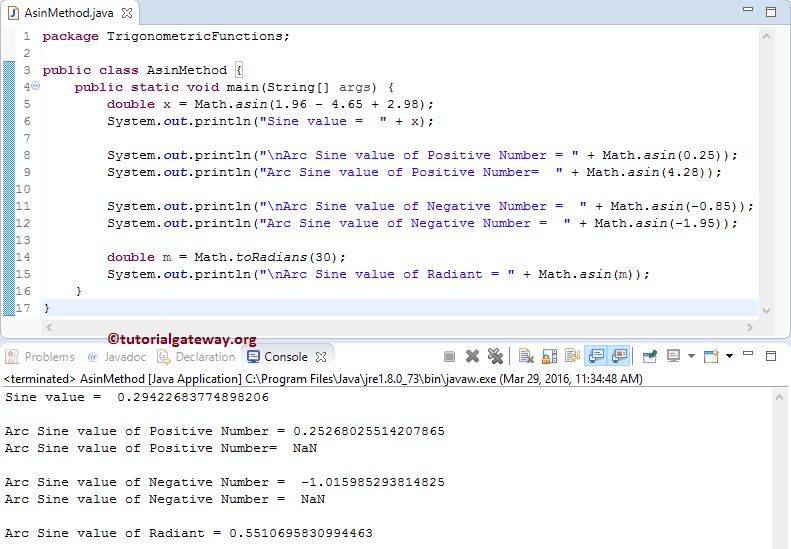The height and width of the screenshot is (549, 791).
Task: Select the AsinMethod.java editor tab
Action: pyautogui.click(x=69, y=13)
